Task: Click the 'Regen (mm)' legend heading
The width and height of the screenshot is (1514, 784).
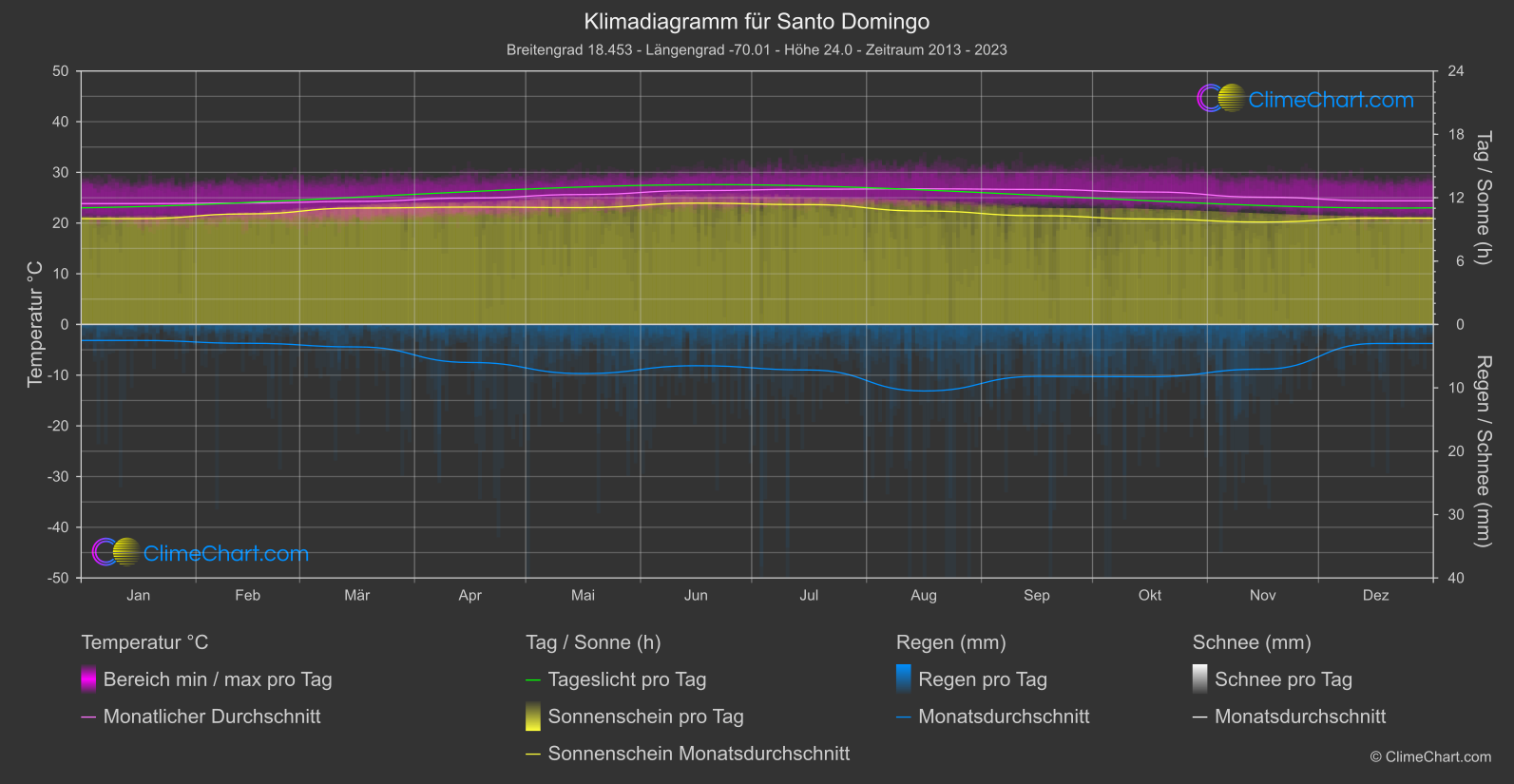Action: [x=951, y=642]
